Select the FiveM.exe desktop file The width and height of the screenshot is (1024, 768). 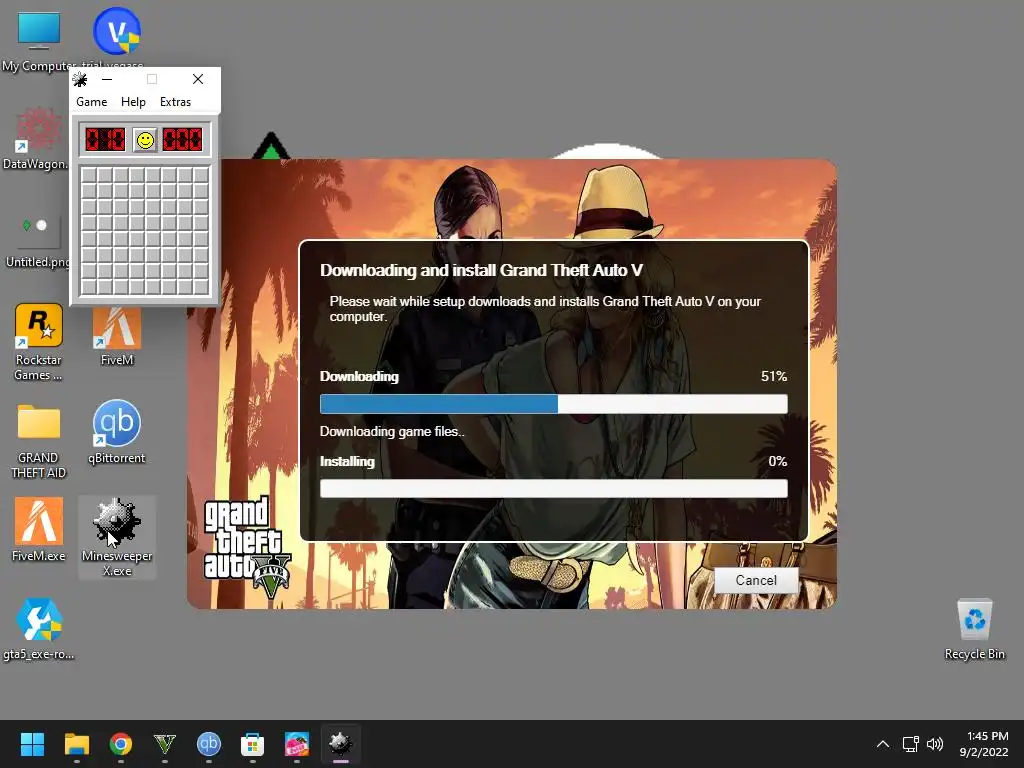pos(39,529)
